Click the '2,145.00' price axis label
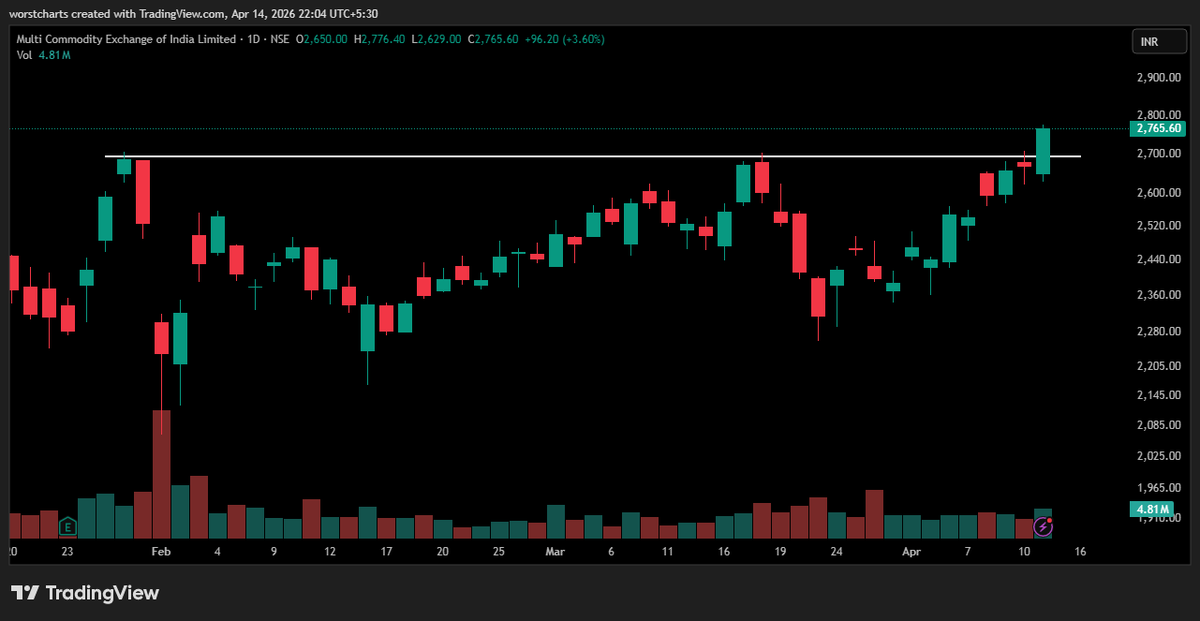This screenshot has height=621, width=1200. tap(1159, 396)
